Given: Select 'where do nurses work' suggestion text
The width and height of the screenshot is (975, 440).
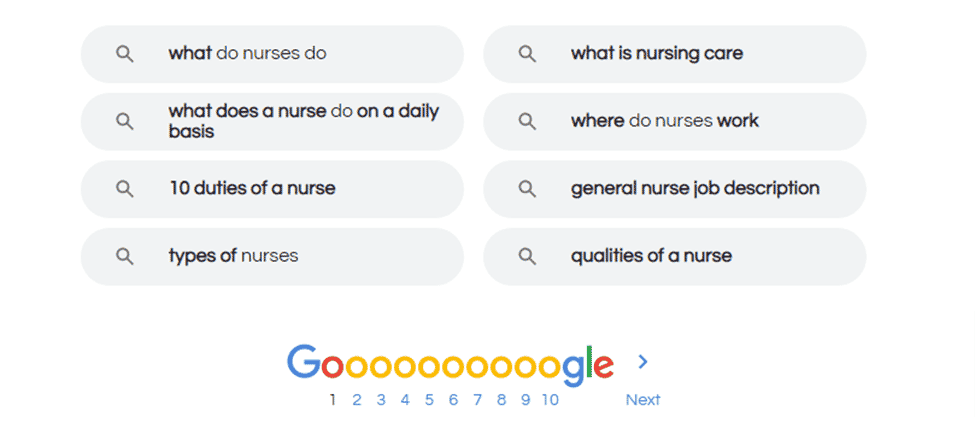Looking at the screenshot, I should 665,121.
